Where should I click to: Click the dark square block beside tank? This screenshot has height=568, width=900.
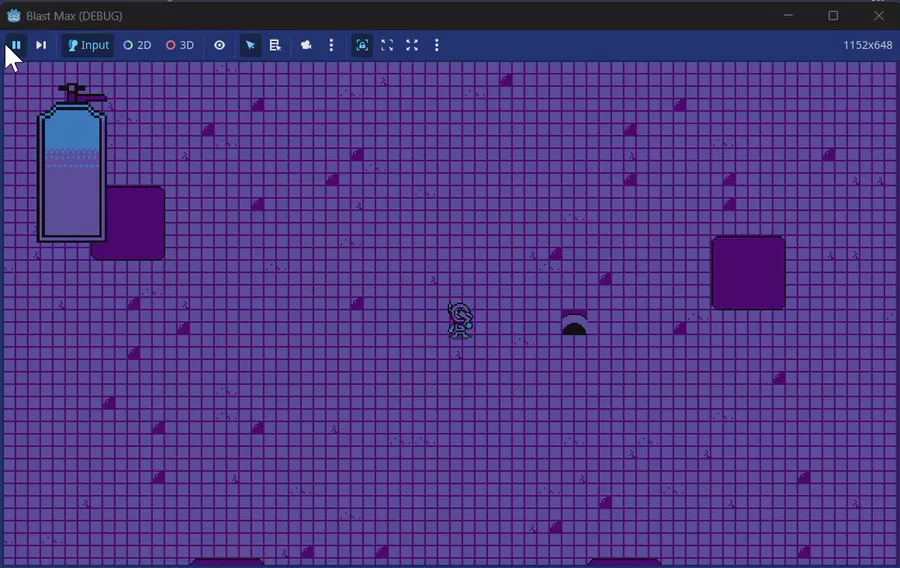(x=135, y=223)
